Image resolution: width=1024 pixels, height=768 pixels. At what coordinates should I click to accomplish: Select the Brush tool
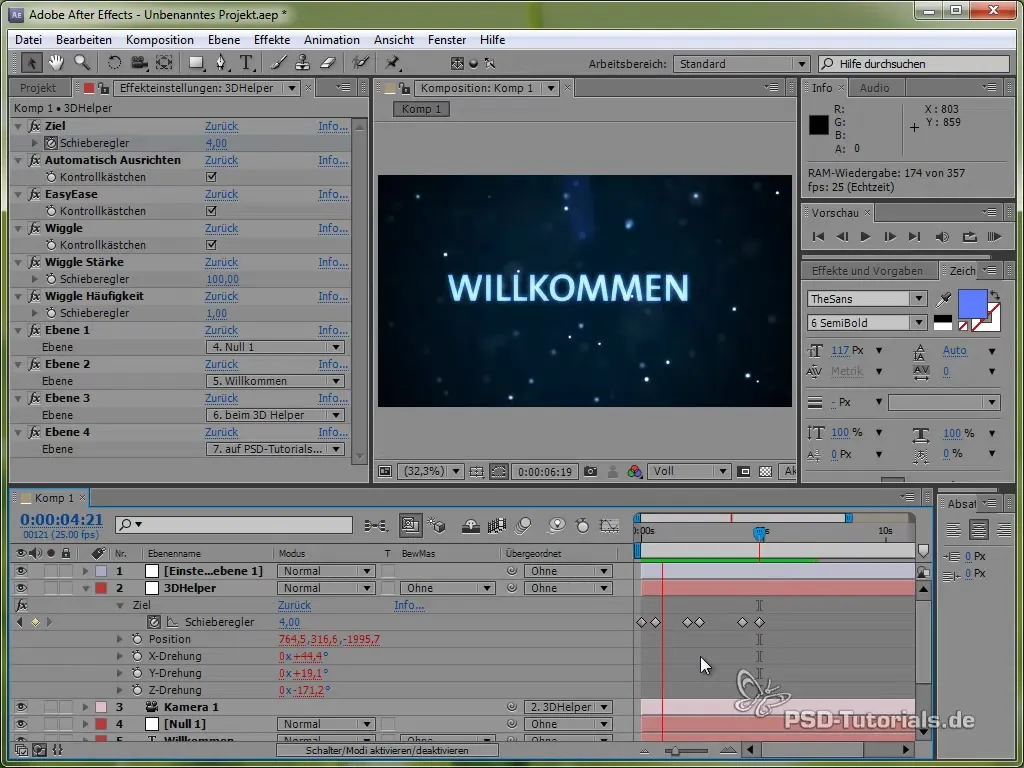pos(278,63)
